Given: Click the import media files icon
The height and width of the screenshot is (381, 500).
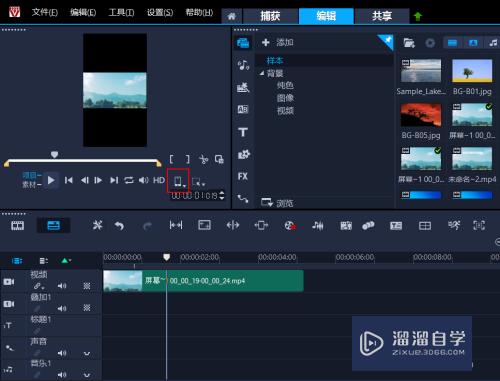Looking at the screenshot, I should [x=409, y=43].
